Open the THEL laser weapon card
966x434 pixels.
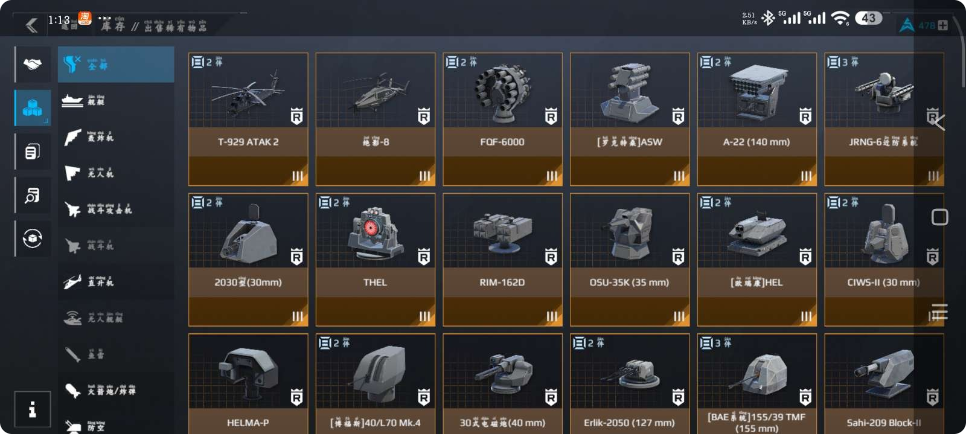coord(375,260)
